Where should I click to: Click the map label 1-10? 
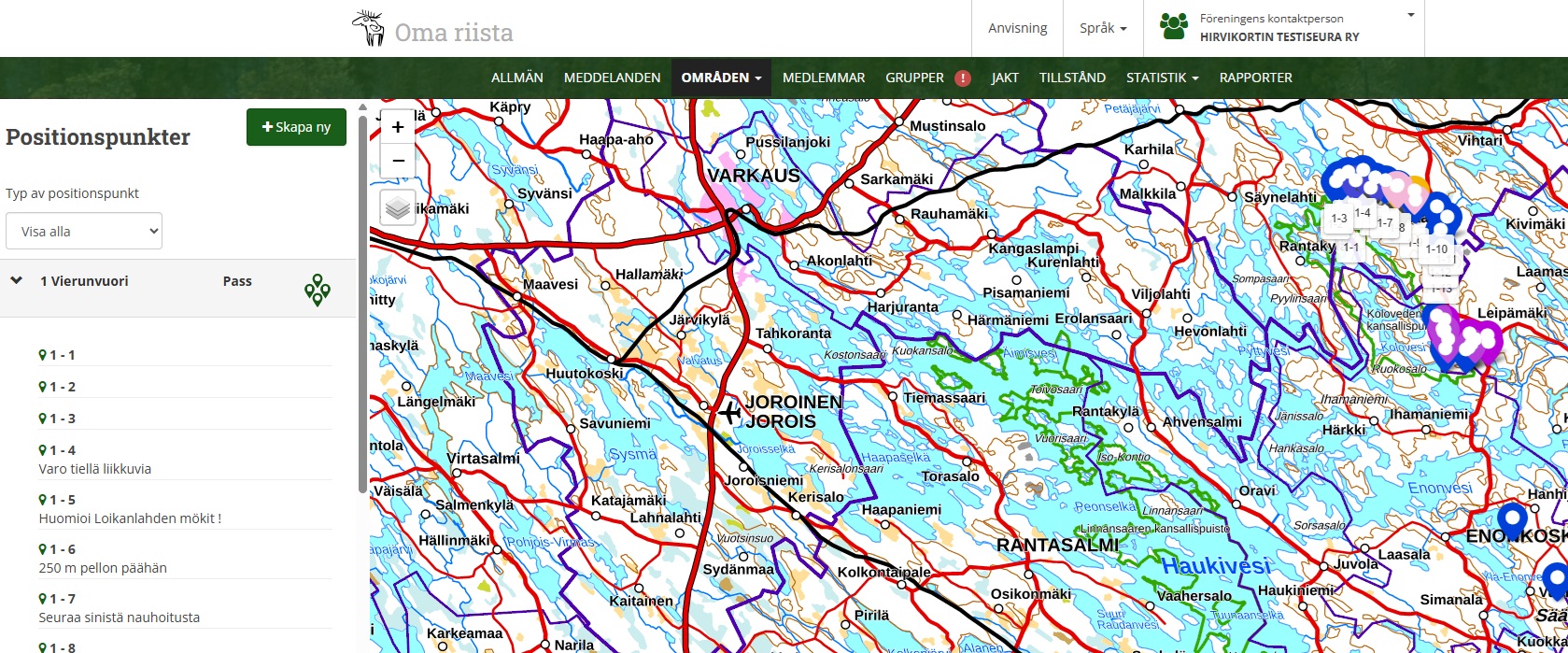(x=1436, y=249)
